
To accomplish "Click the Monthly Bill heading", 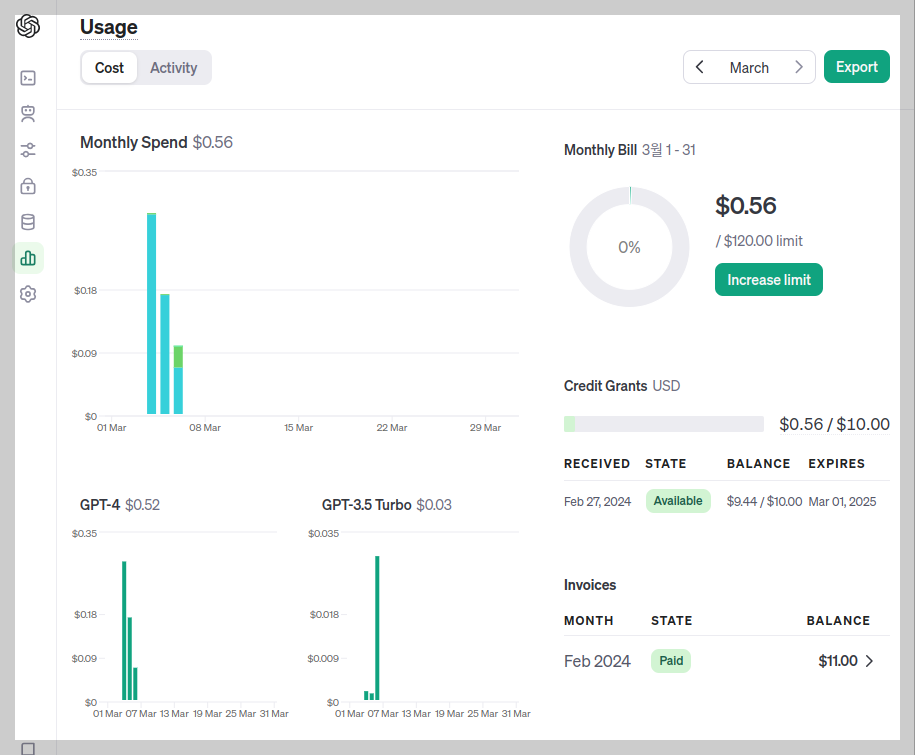I will click(600, 150).
